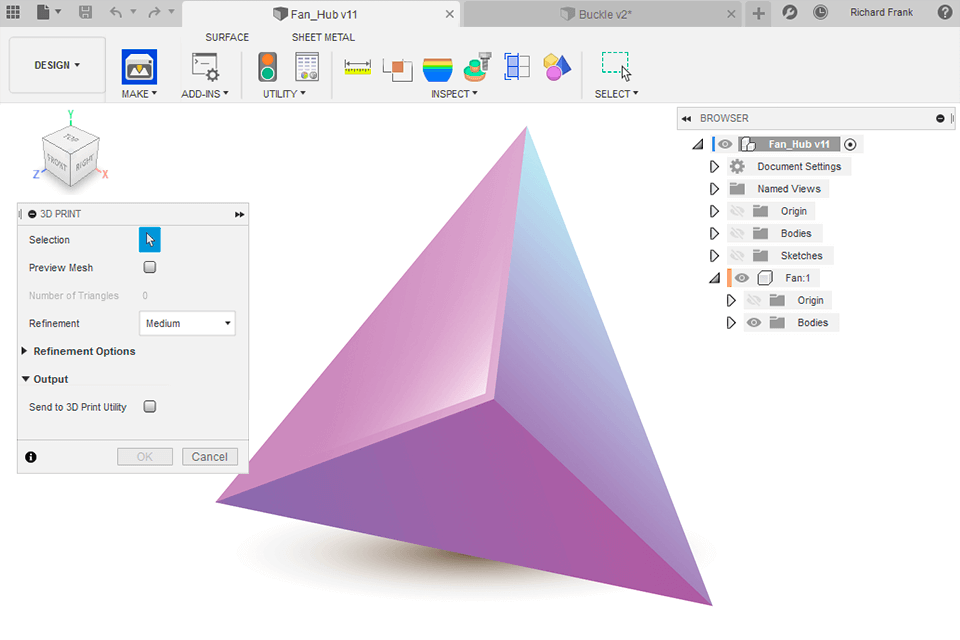Click the Save icon at the top
The image size is (960, 640).
pos(85,12)
